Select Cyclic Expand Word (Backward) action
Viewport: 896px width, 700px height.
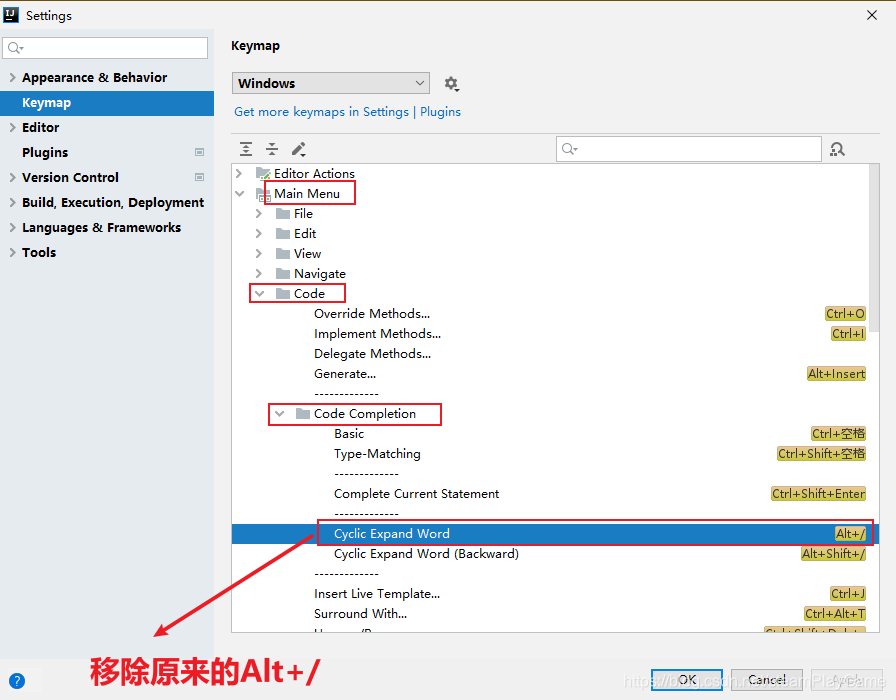(x=426, y=554)
